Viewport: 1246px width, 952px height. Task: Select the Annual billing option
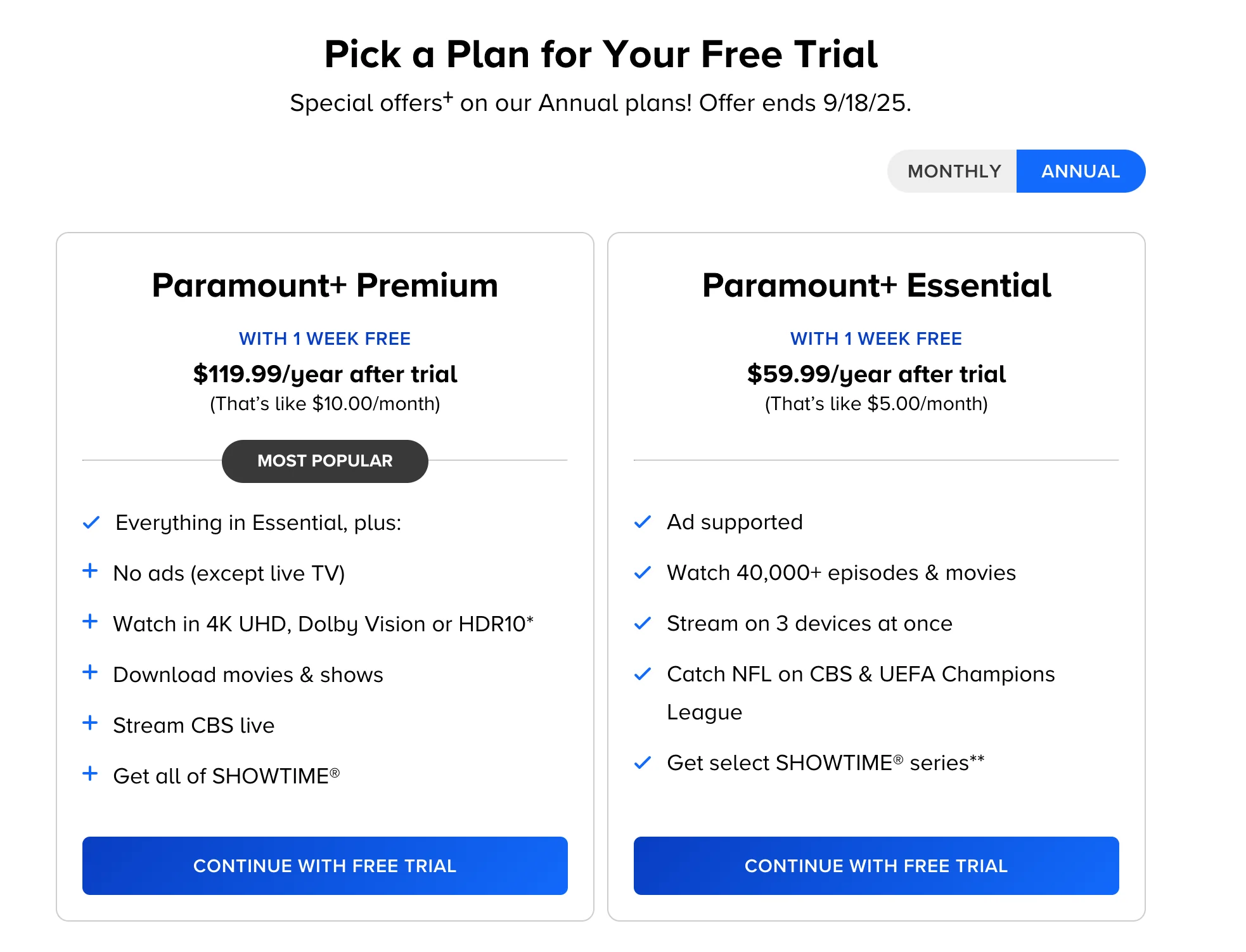click(x=1080, y=170)
